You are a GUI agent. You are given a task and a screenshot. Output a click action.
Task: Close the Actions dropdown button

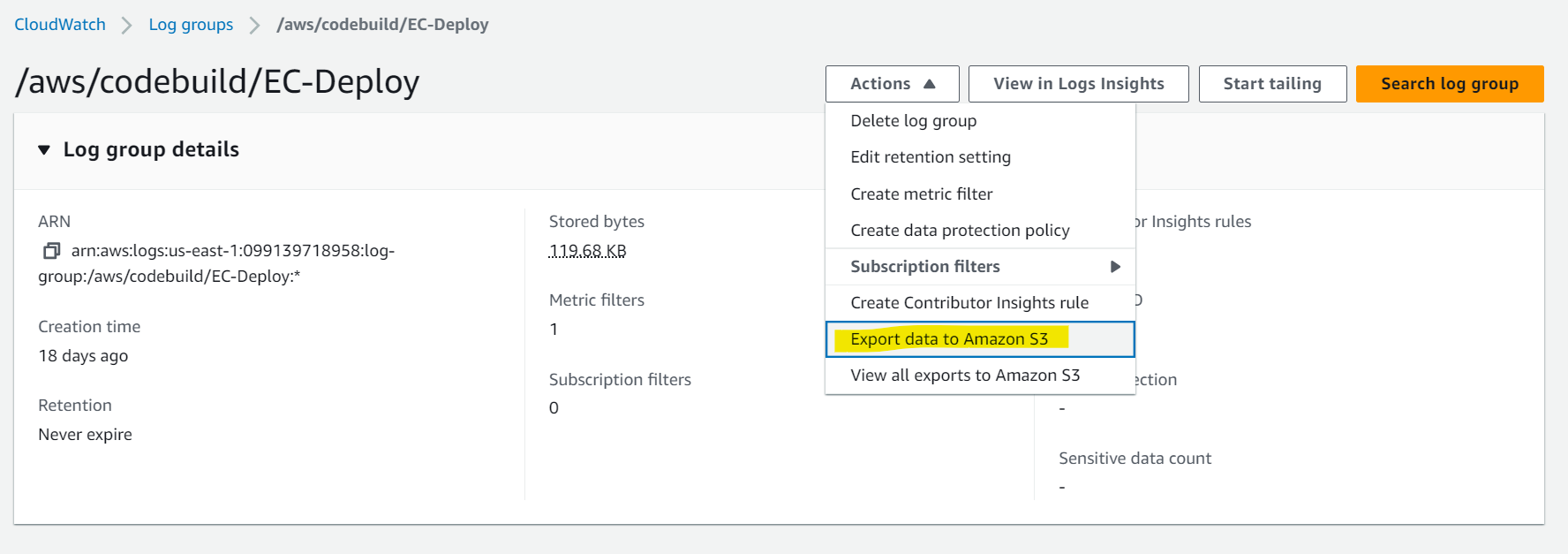click(x=892, y=84)
